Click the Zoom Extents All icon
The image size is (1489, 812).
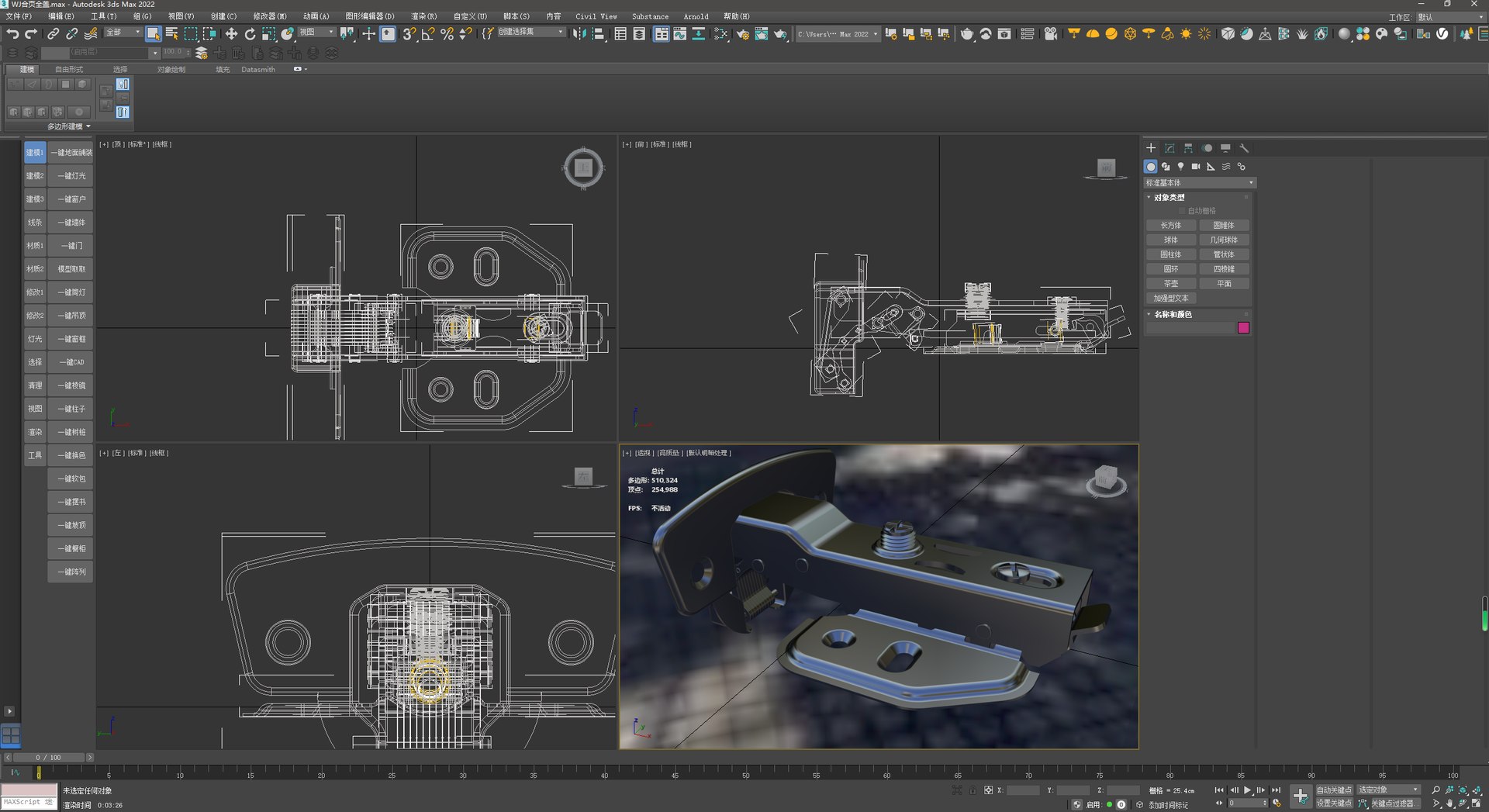point(1477,790)
